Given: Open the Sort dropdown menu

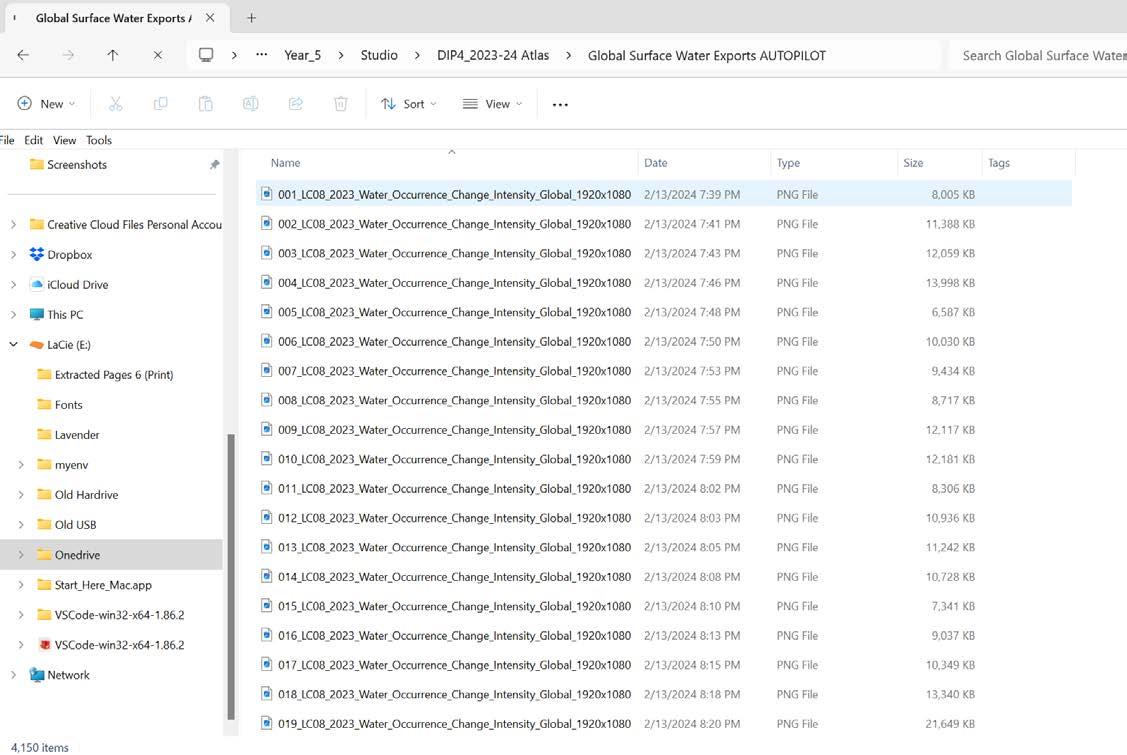Looking at the screenshot, I should click(408, 104).
